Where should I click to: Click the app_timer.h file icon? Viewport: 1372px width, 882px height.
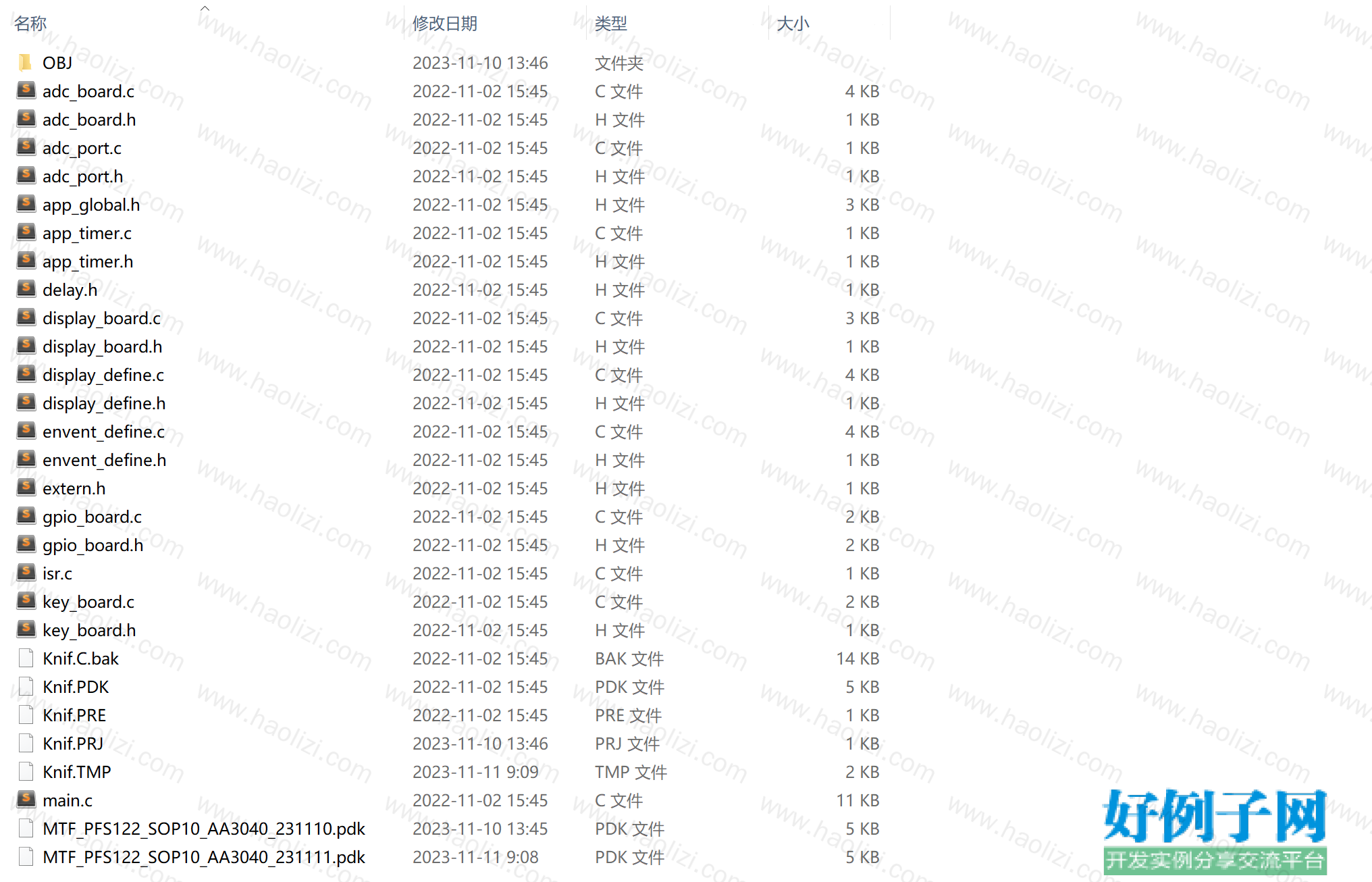[x=26, y=260]
